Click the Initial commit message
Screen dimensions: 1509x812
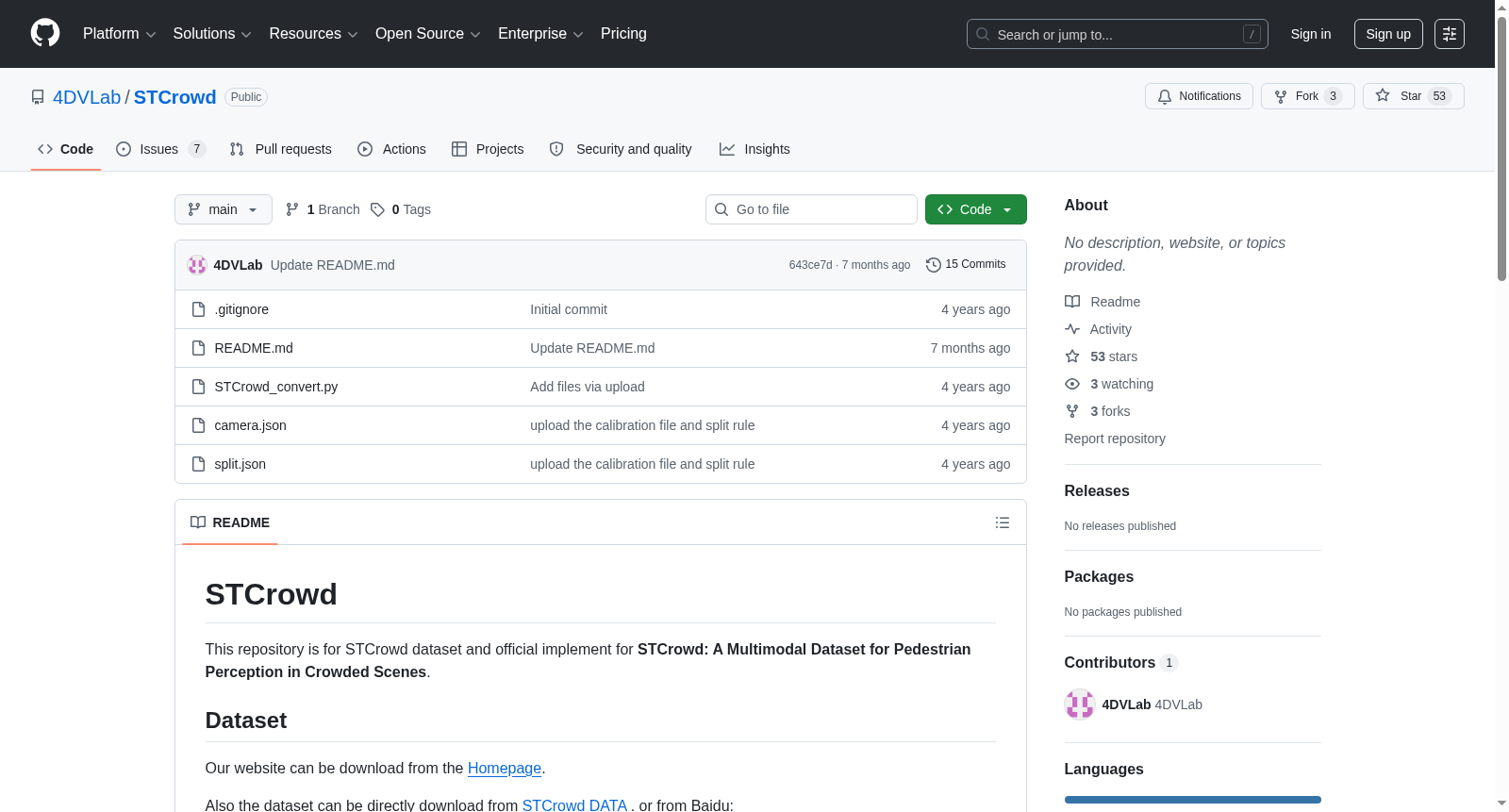point(569,309)
